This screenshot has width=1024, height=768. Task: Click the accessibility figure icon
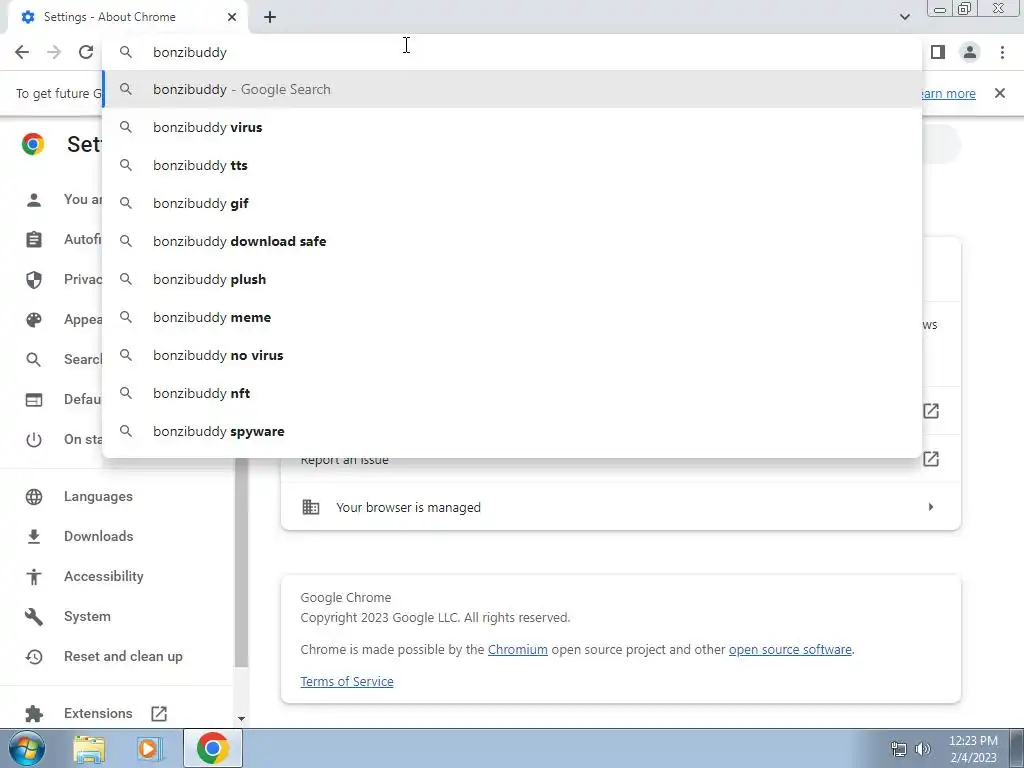33,577
